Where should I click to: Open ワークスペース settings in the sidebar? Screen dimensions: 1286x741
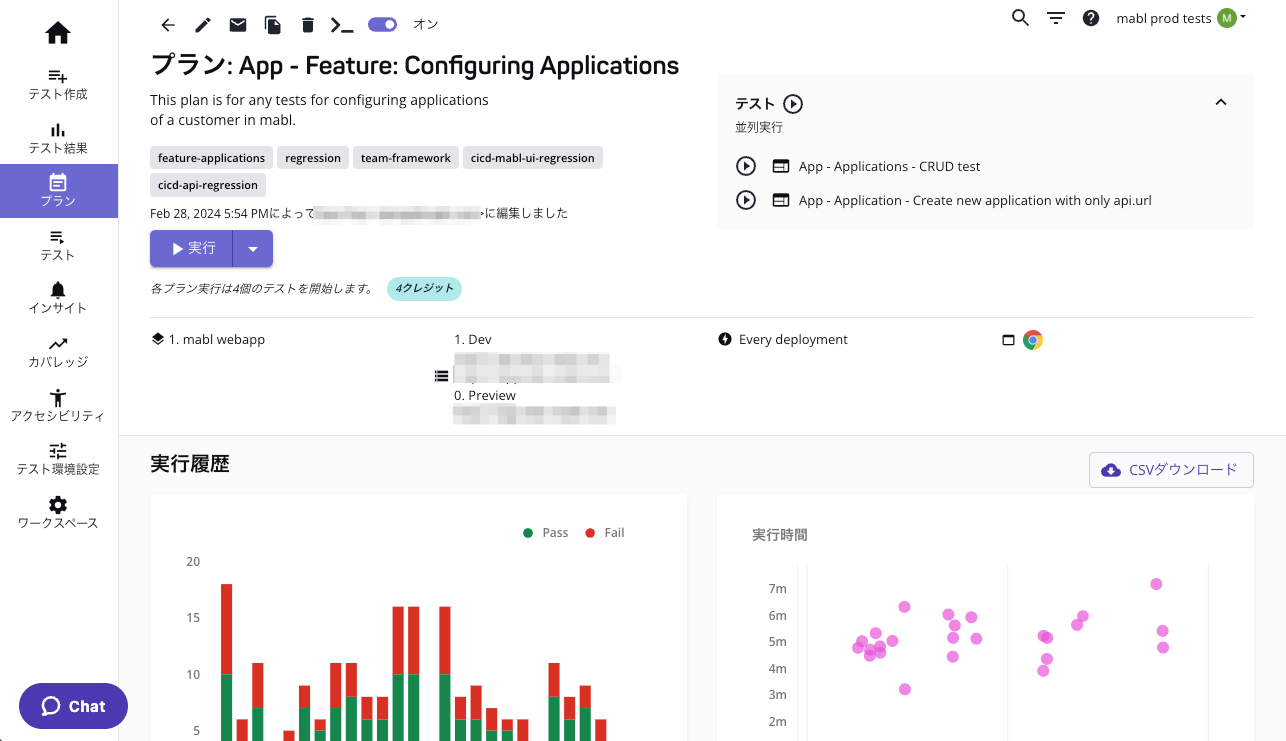[58, 513]
